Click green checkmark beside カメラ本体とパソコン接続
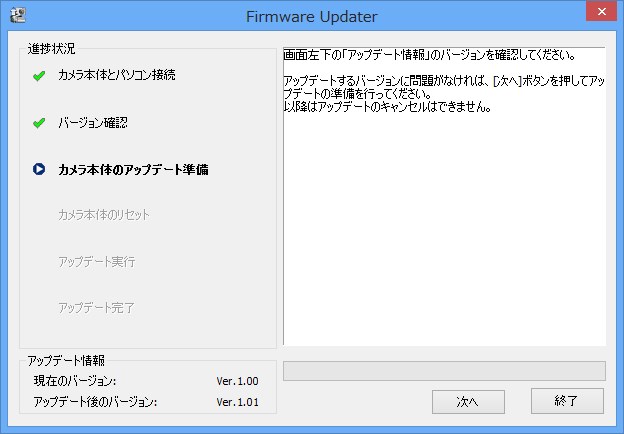 39,76
